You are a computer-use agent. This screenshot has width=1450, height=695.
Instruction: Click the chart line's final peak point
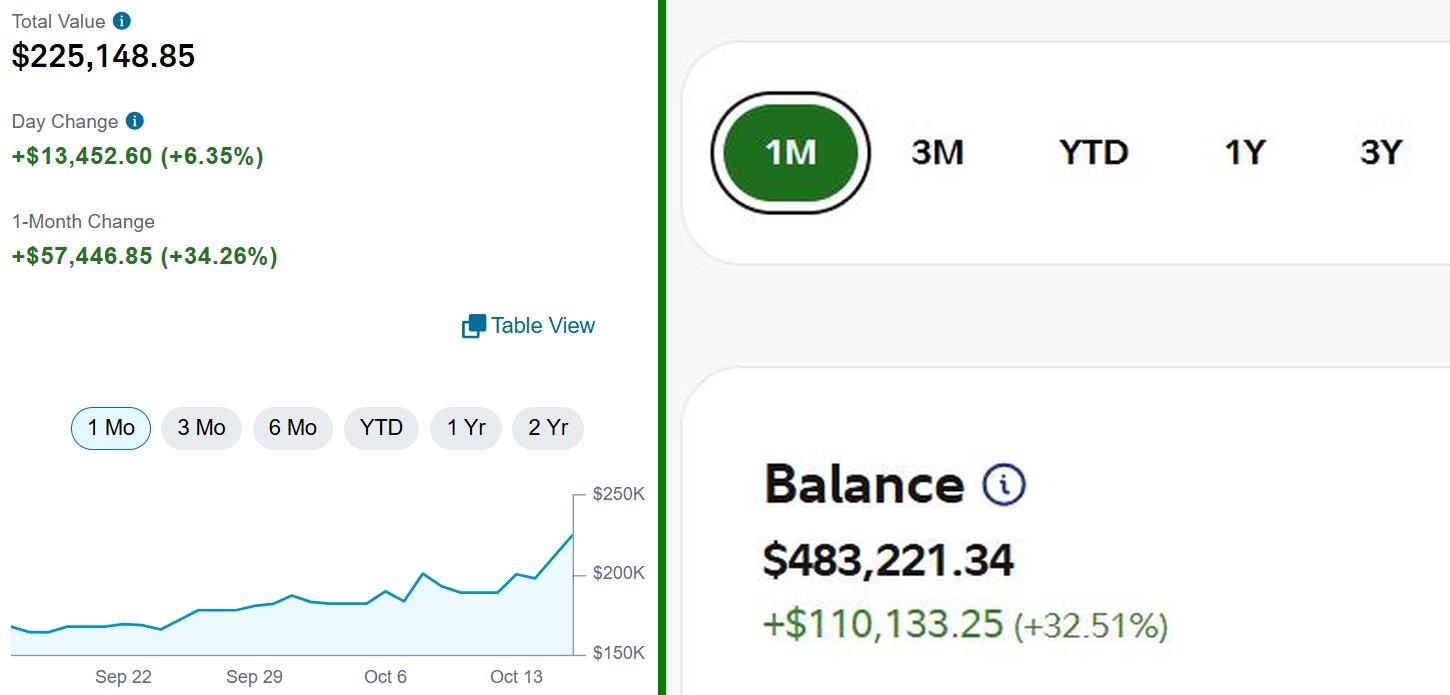[572, 535]
